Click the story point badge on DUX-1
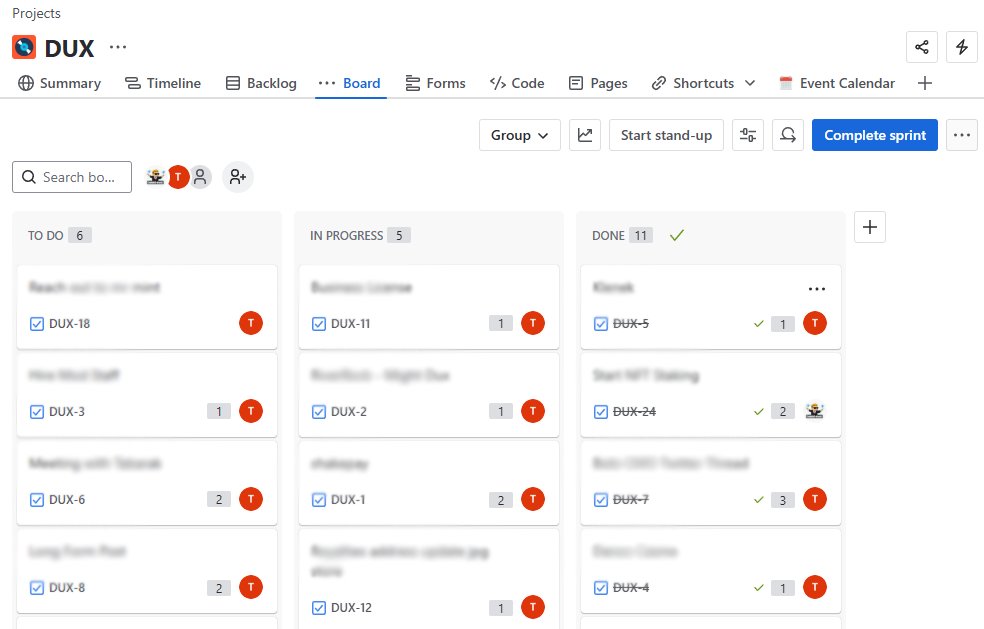This screenshot has height=629, width=984. click(x=501, y=500)
